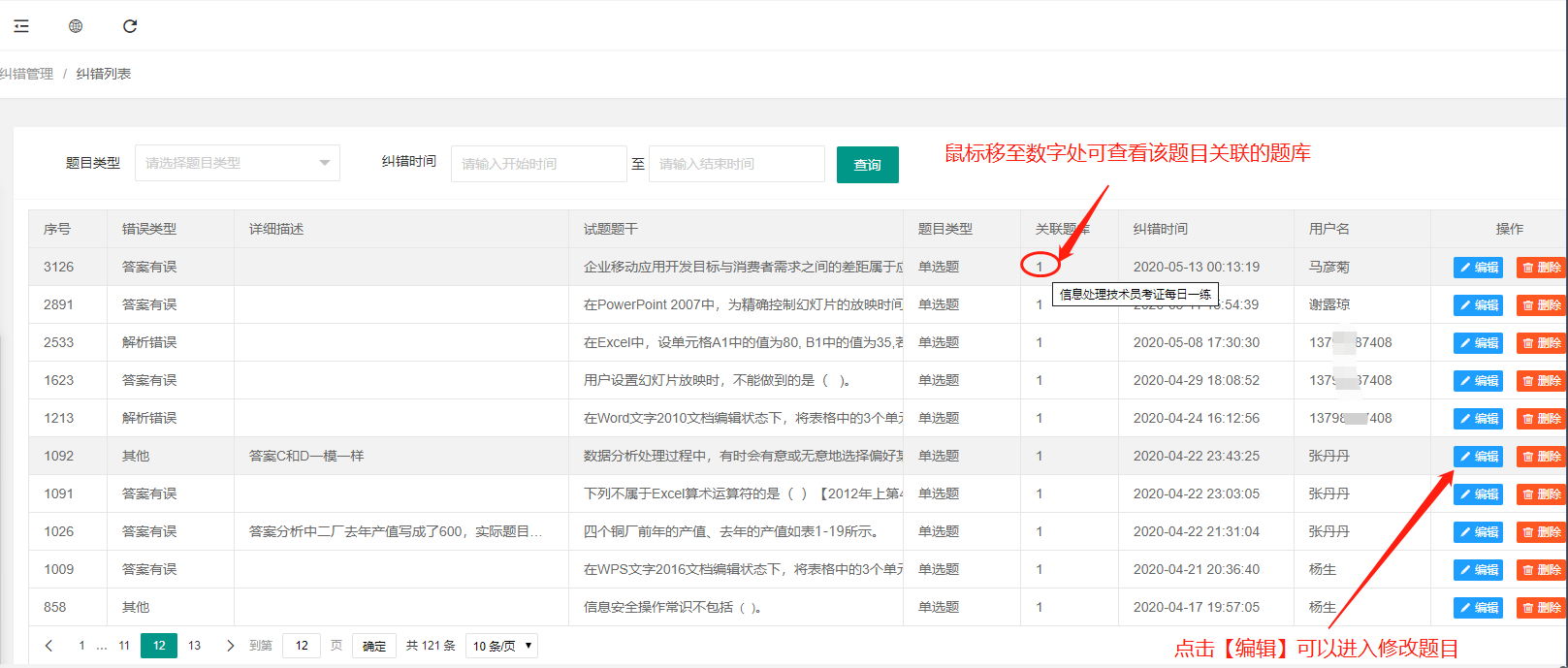Focus the 请输入开始时间 date field
Image resolution: width=1568 pixels, height=668 pixels.
pos(538,164)
